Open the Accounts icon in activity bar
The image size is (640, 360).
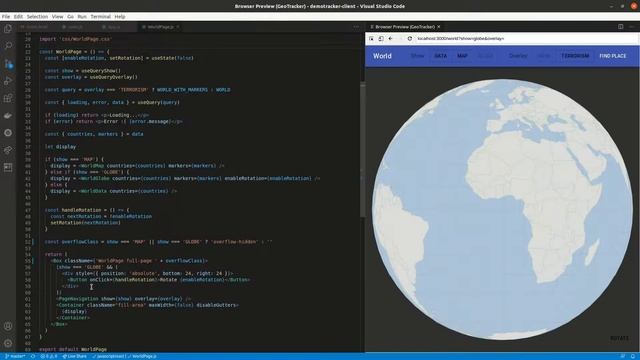[x=8, y=326]
